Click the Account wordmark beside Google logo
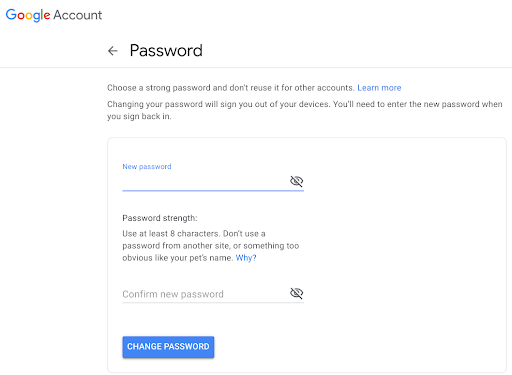This screenshot has height=375, width=512. (x=78, y=15)
